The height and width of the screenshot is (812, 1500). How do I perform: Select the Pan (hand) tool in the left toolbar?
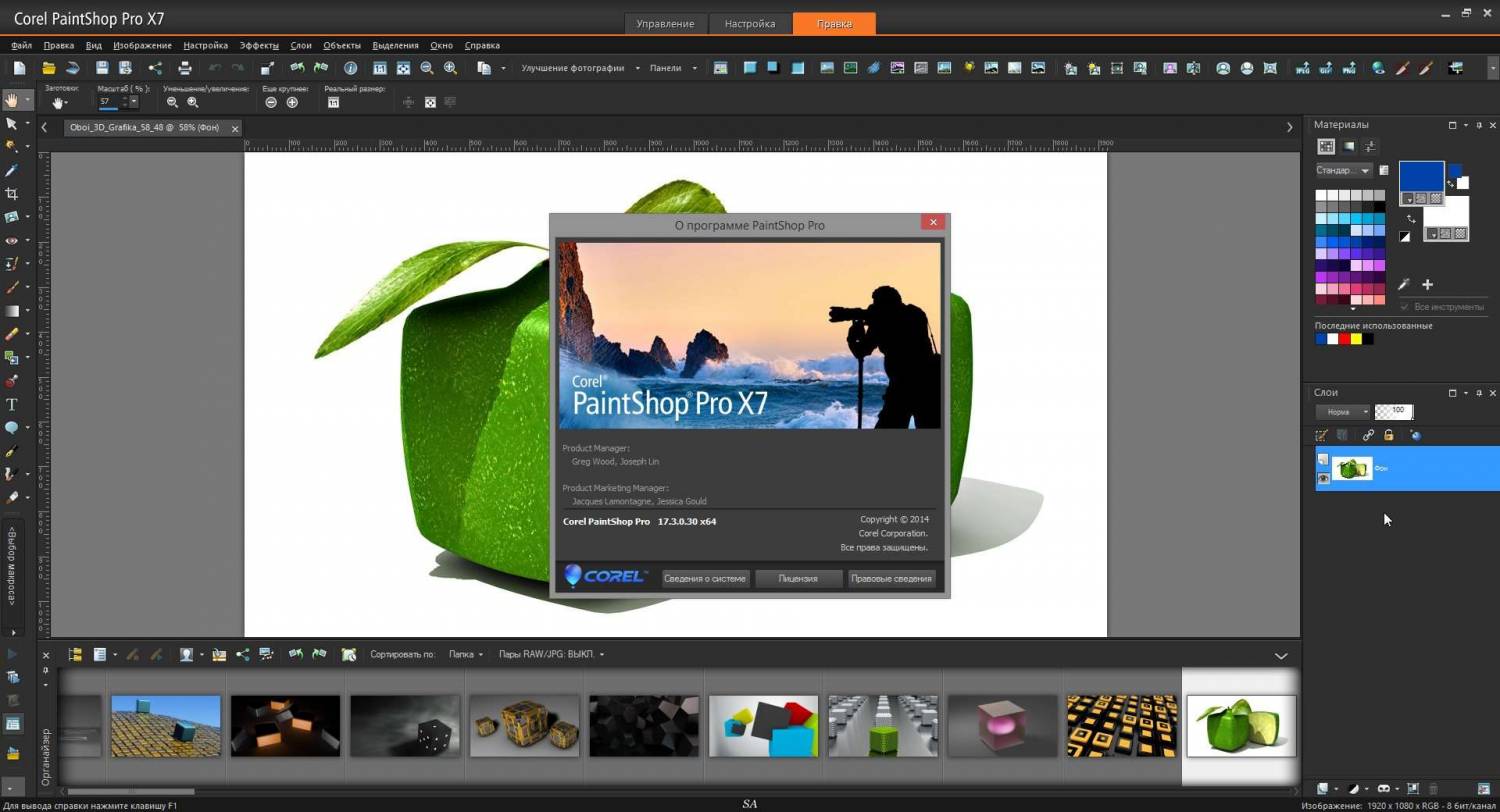12,100
